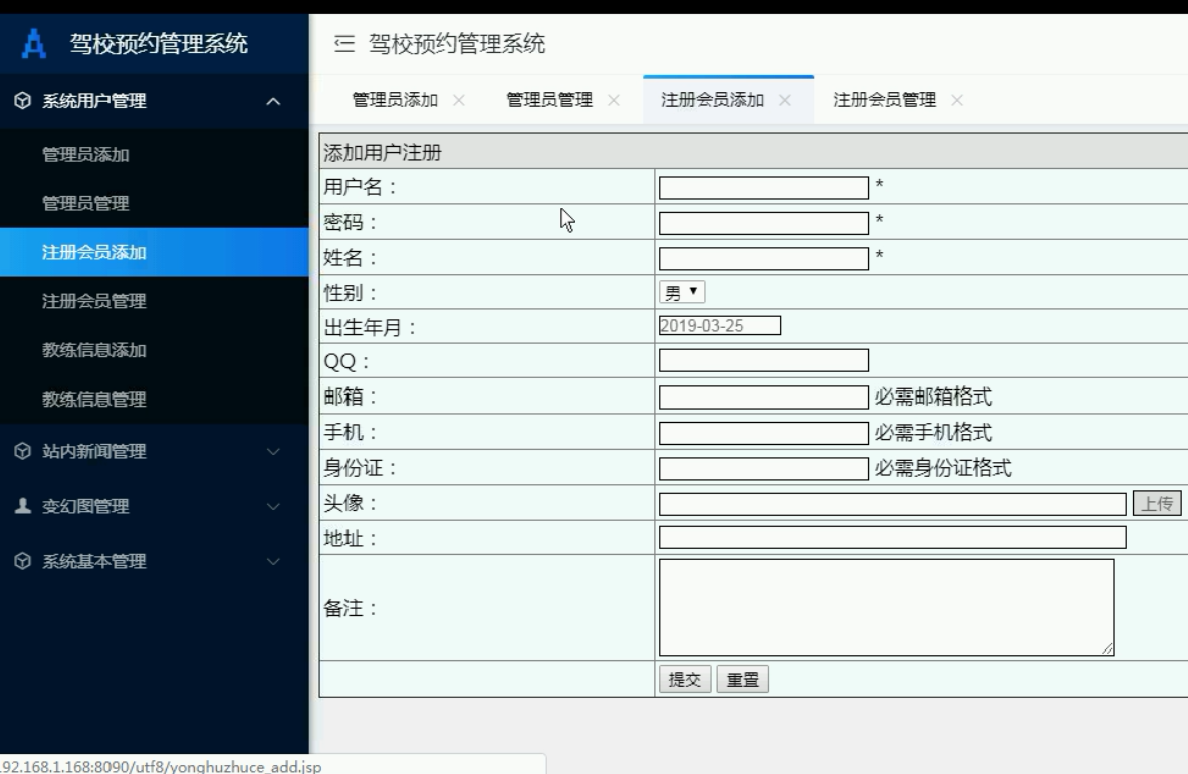Click the cube icon beside 系统基本管理
This screenshot has height=774, width=1188.
tap(23, 561)
